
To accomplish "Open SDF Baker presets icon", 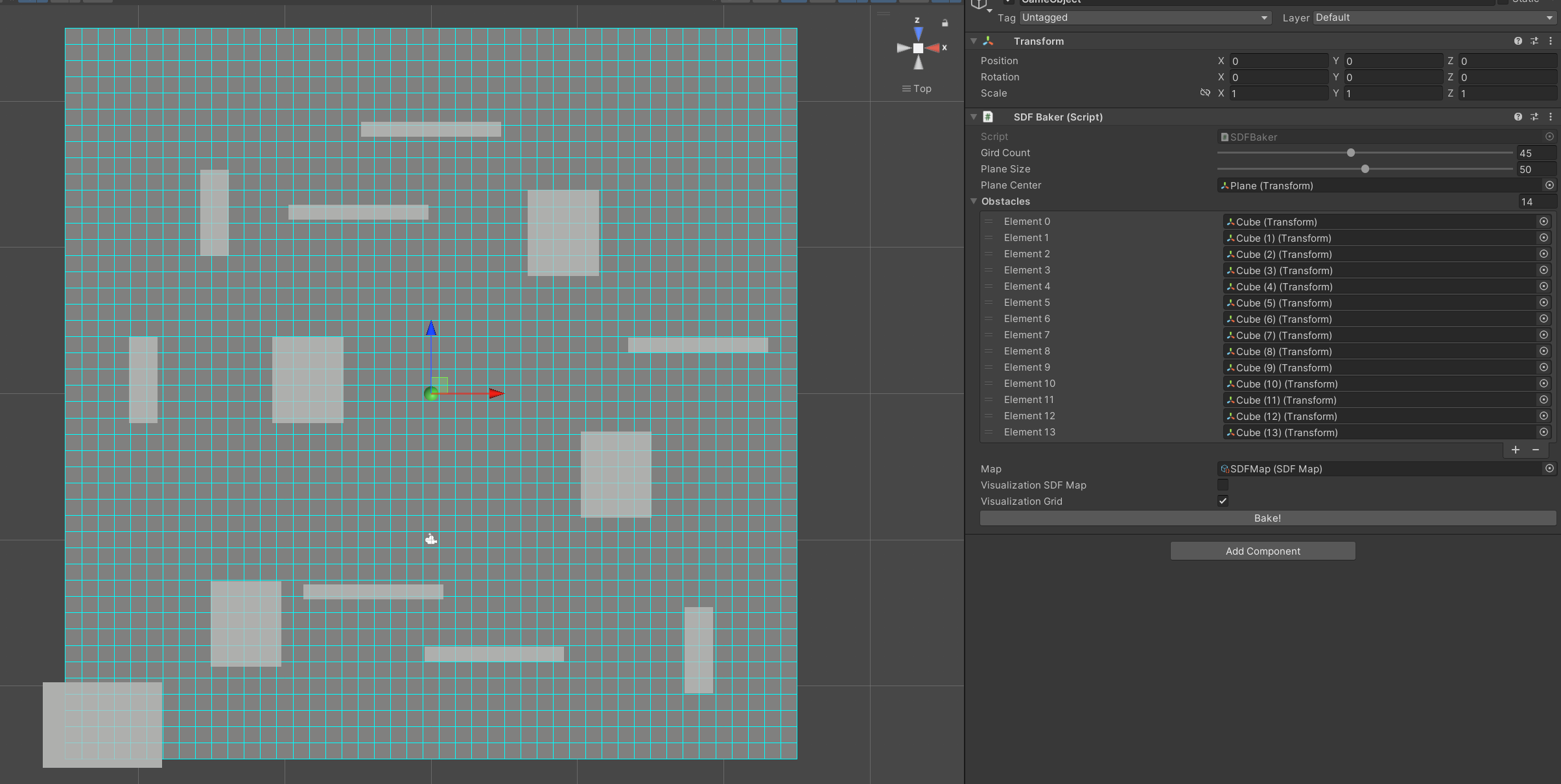I will click(x=1534, y=117).
